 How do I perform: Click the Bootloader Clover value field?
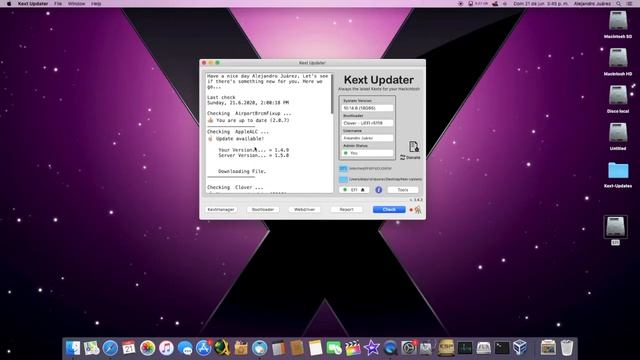367,123
